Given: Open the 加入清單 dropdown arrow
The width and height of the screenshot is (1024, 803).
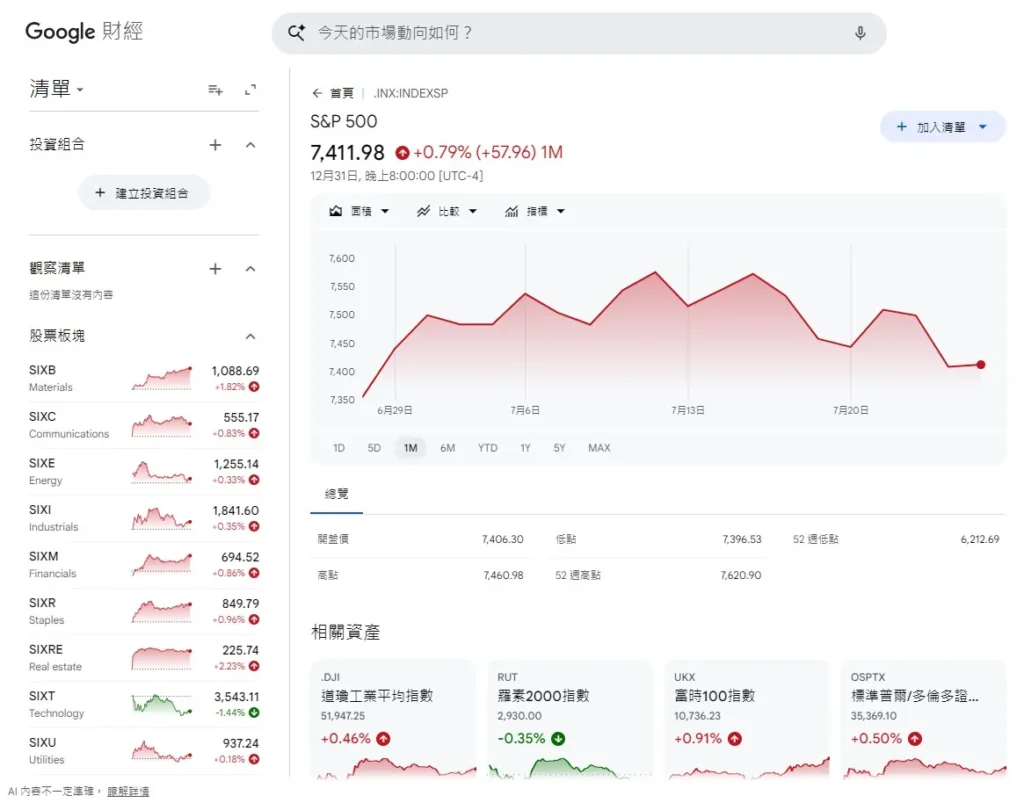Looking at the screenshot, I should [x=983, y=127].
